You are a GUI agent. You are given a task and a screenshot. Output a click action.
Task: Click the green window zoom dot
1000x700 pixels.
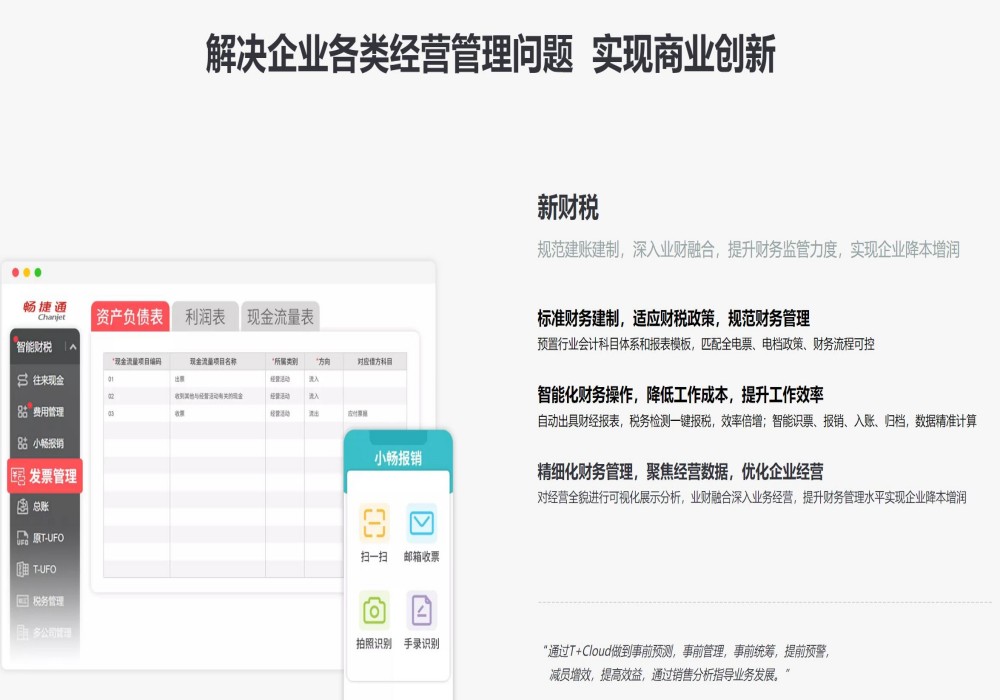[38, 272]
